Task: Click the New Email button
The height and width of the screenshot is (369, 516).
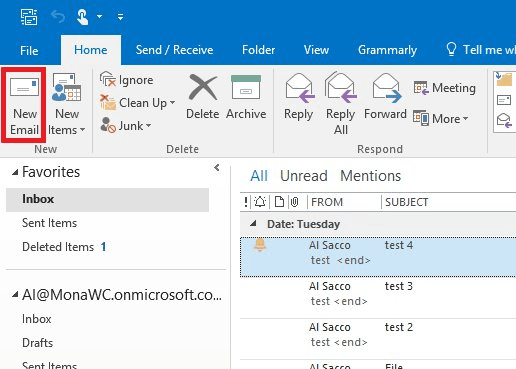Action: click(24, 106)
